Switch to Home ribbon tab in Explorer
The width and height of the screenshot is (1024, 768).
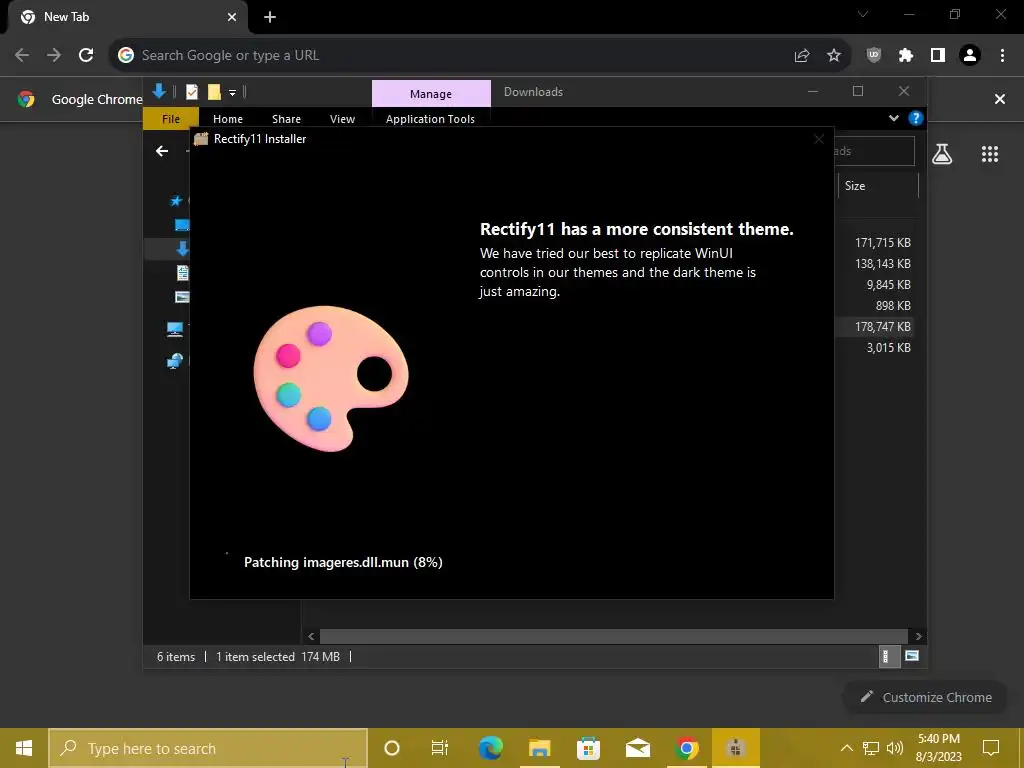(x=228, y=119)
